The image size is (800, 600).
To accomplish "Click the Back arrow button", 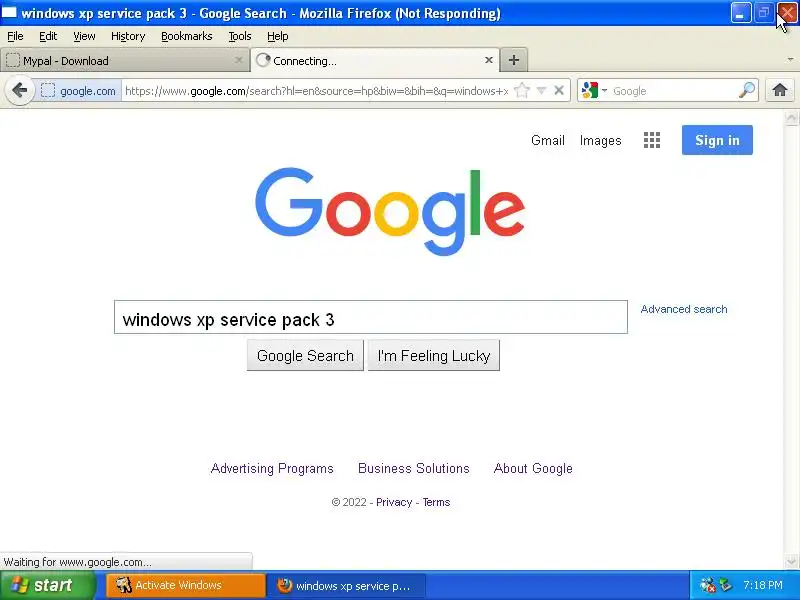I will (19, 90).
